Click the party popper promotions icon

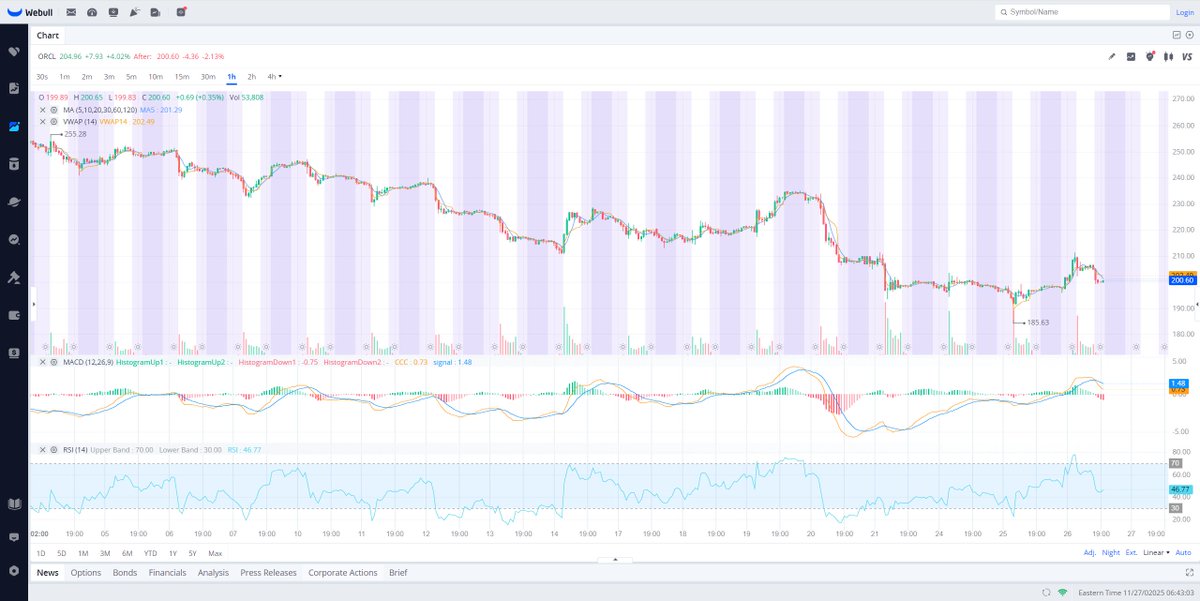click(134, 13)
